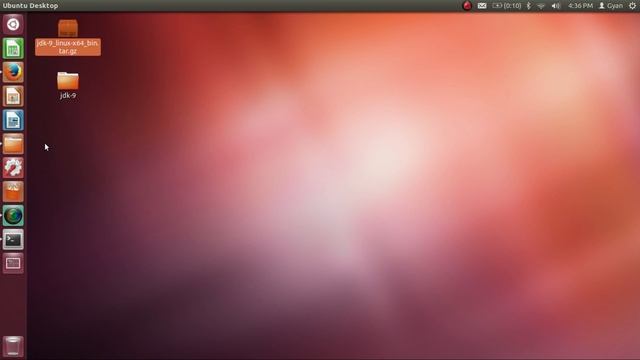Open the Gyan user account menu
This screenshot has height=360, width=640.
click(x=611, y=6)
